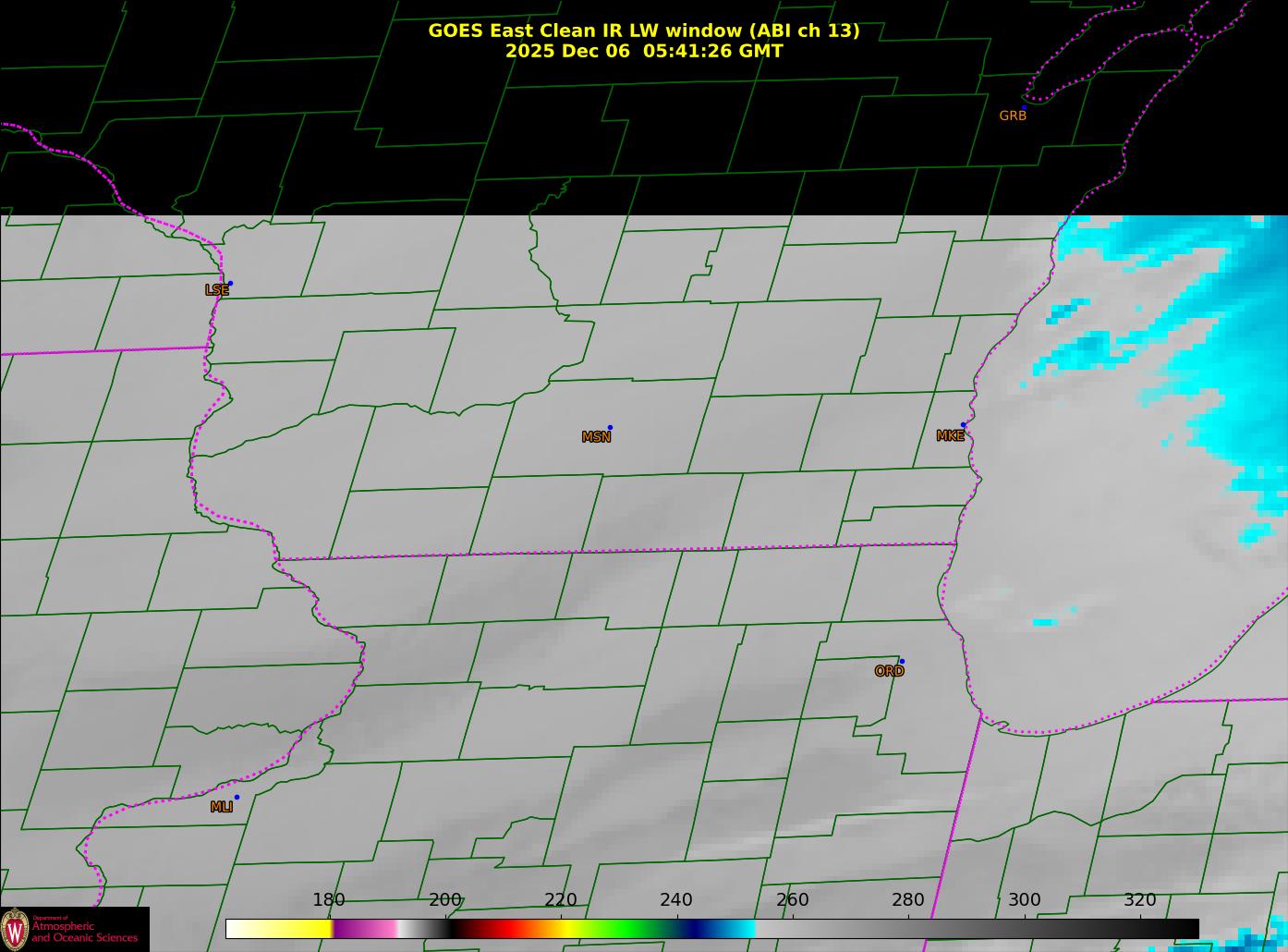
Task: Click the 200 colorbar tick label
Action: [x=444, y=900]
